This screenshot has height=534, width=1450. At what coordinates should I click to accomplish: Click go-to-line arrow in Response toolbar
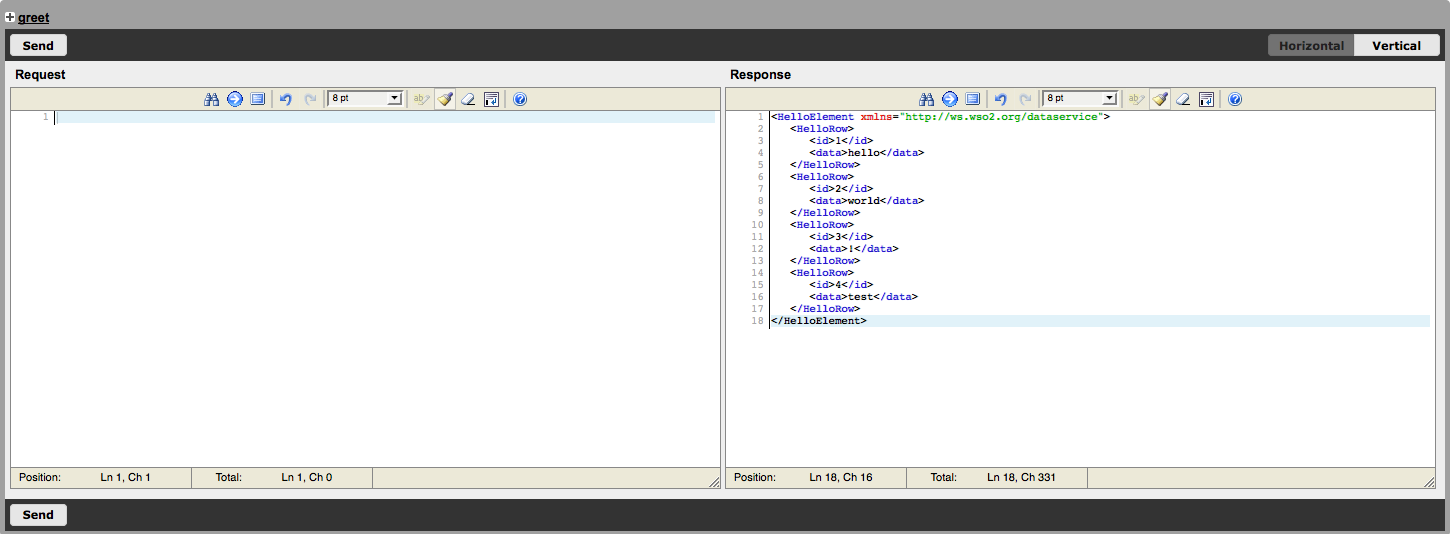949,99
